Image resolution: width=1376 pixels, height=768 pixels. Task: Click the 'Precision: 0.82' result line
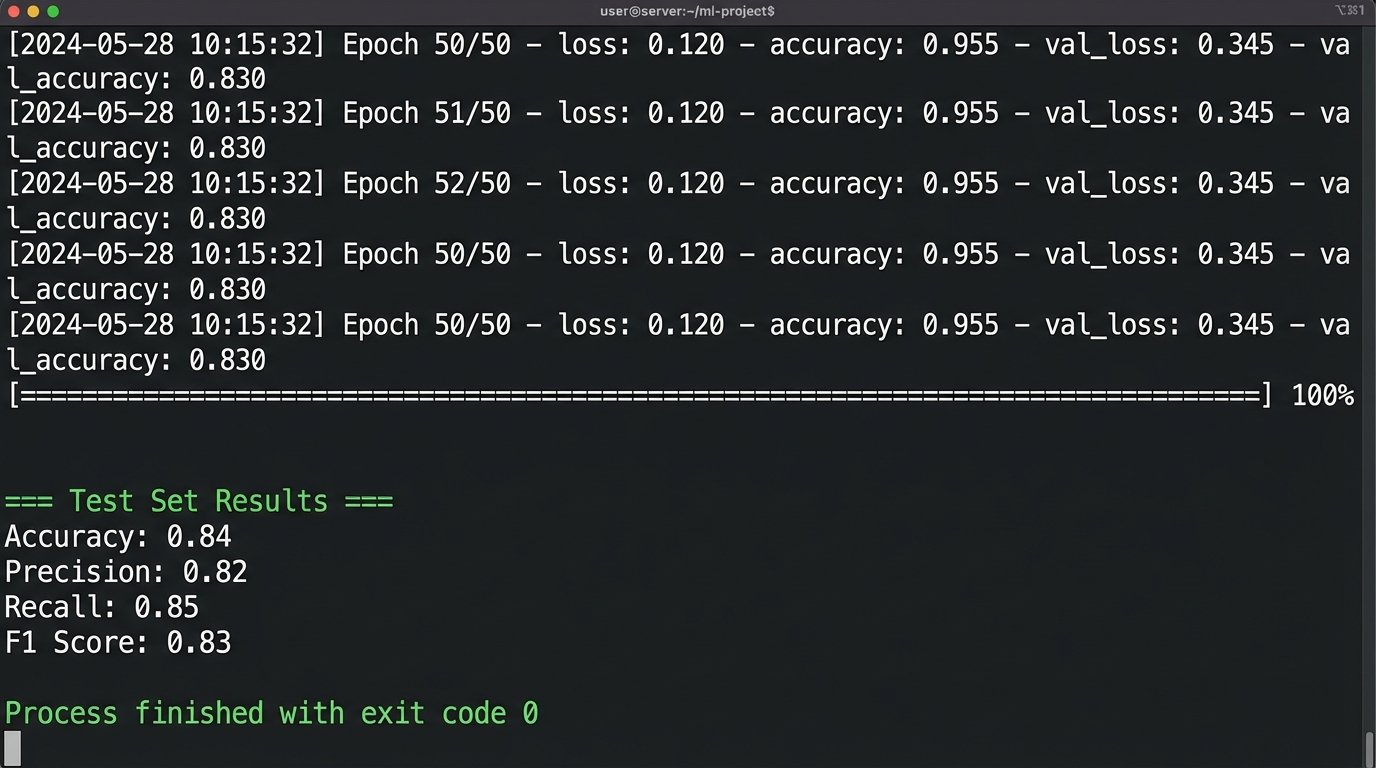point(126,572)
